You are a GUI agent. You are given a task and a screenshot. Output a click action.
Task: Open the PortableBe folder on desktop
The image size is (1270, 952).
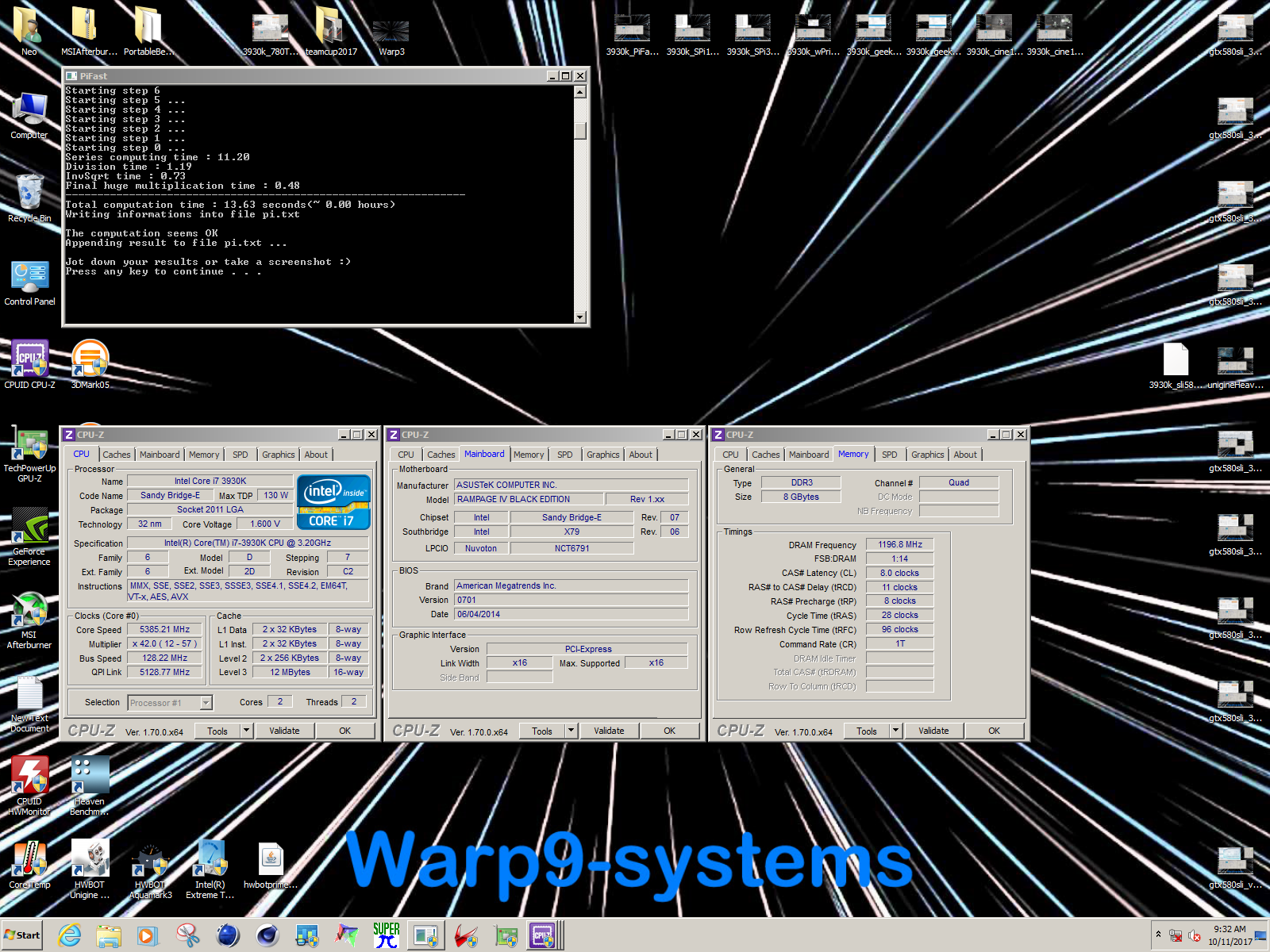pyautogui.click(x=148, y=32)
